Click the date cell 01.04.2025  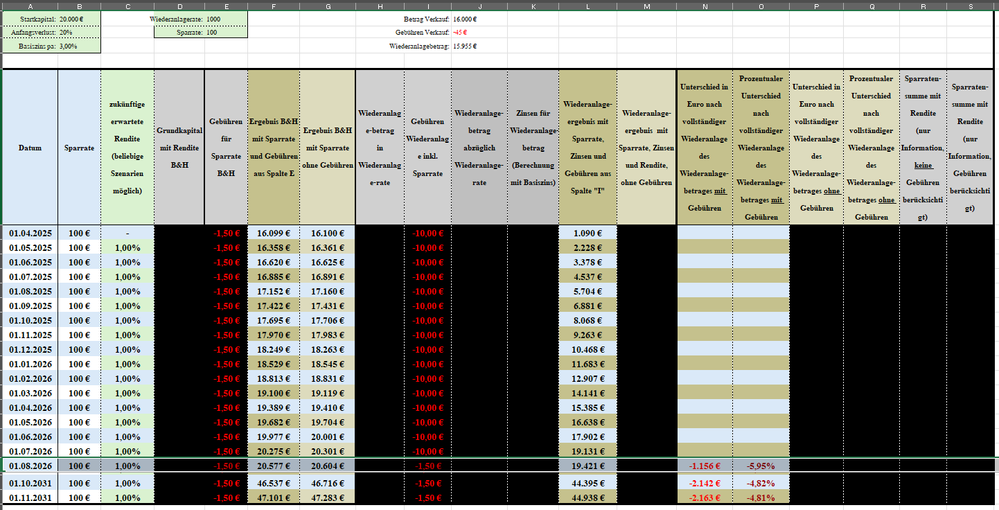30,233
